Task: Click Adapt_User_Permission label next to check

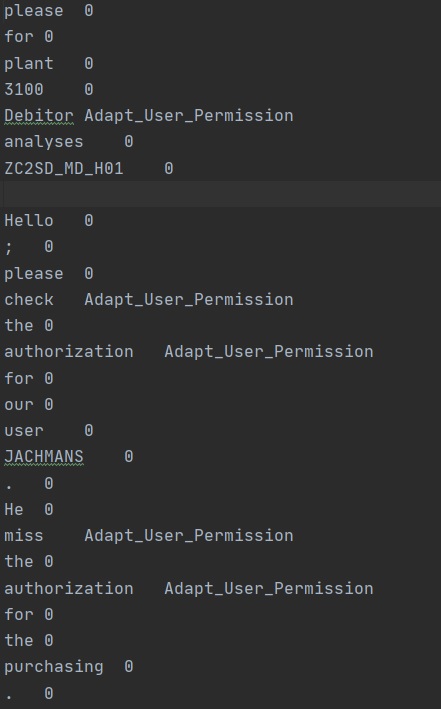Action: point(189,300)
